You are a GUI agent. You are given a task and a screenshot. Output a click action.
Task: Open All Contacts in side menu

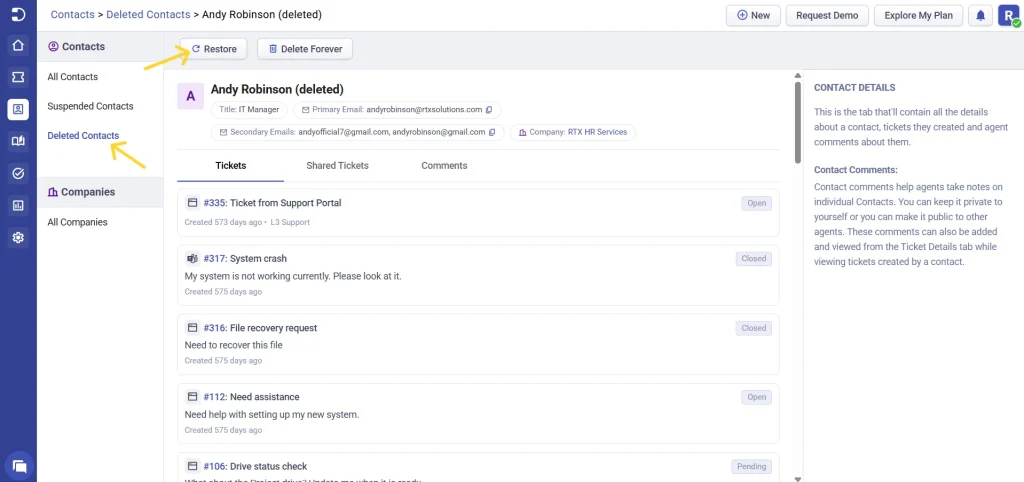point(72,77)
